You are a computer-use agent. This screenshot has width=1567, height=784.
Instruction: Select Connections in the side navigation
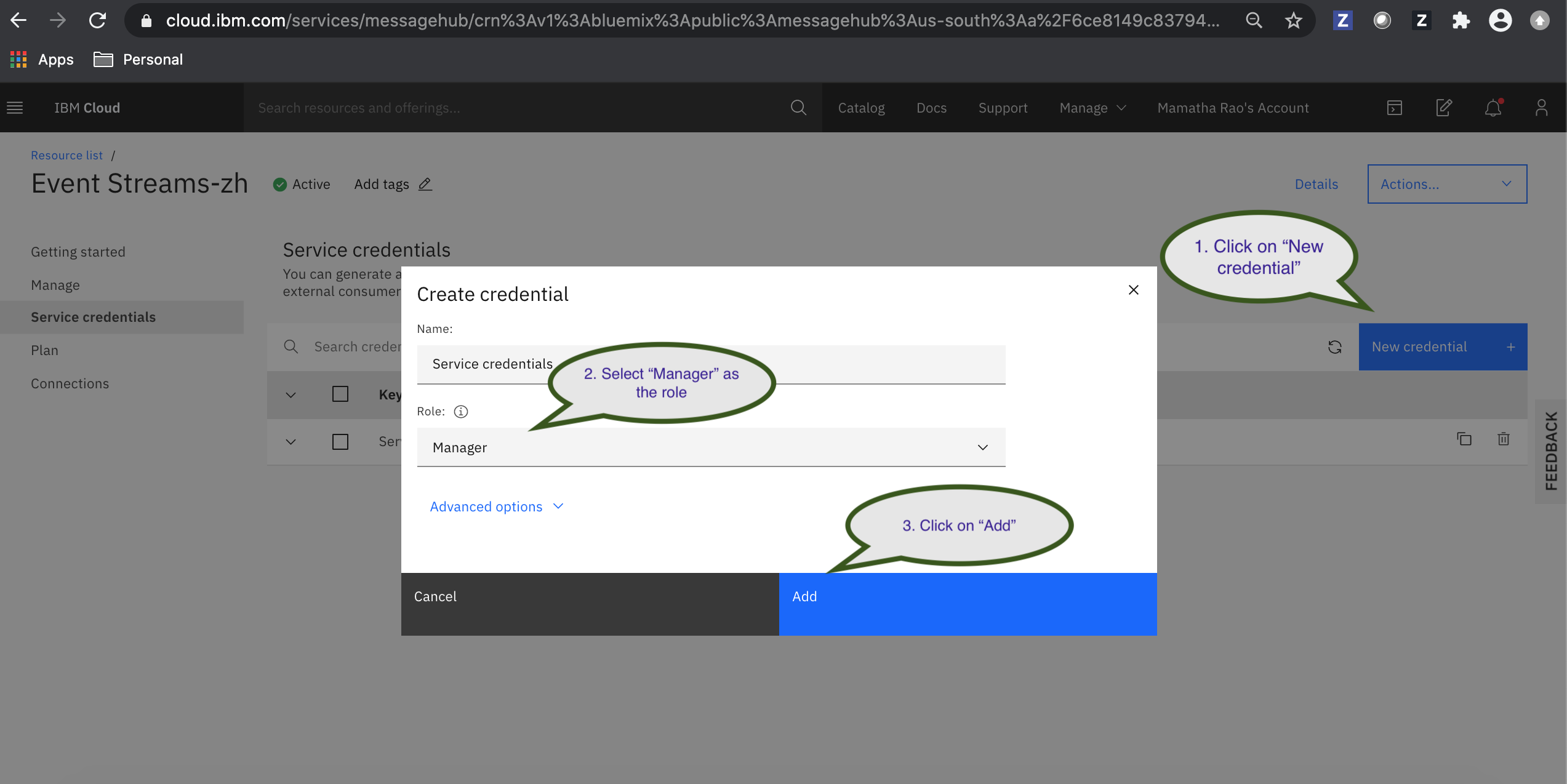pyautogui.click(x=70, y=383)
